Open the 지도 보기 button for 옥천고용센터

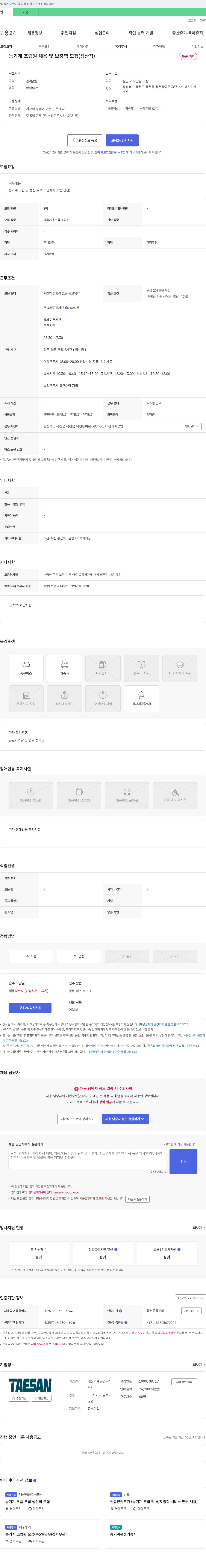pyautogui.click(x=191, y=1311)
